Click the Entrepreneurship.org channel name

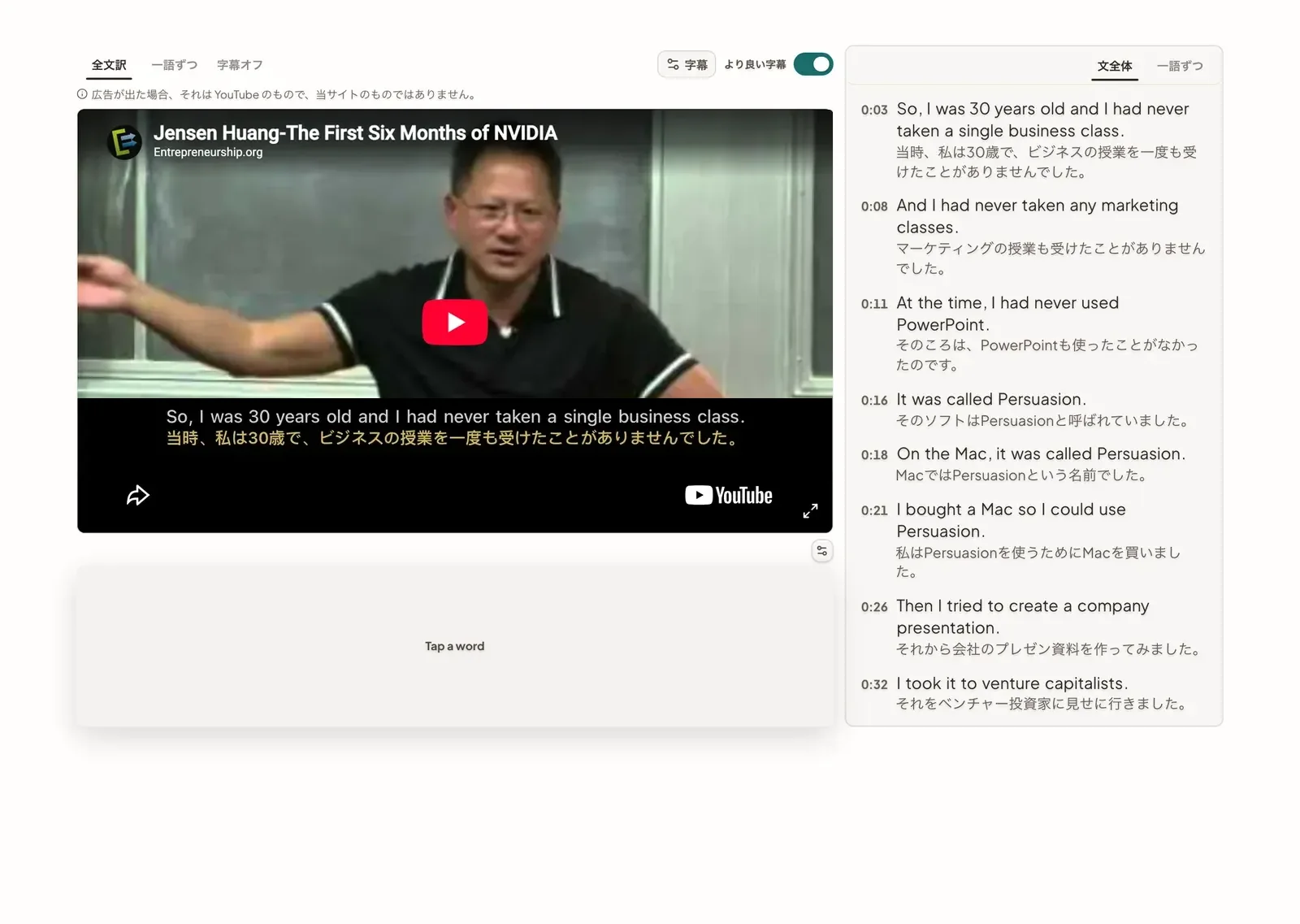click(x=208, y=152)
